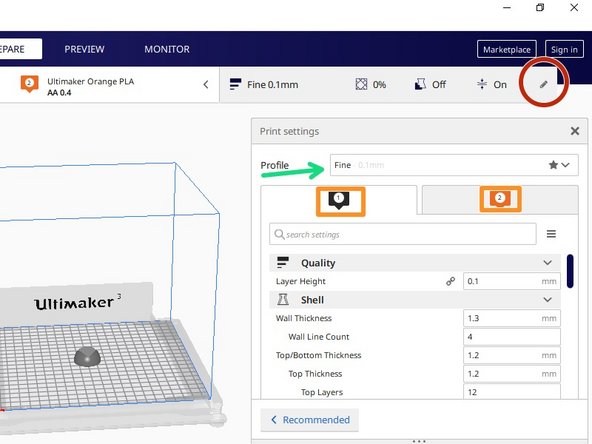This screenshot has width=592, height=444.
Task: Click the Layer Height link icon
Action: click(450, 281)
